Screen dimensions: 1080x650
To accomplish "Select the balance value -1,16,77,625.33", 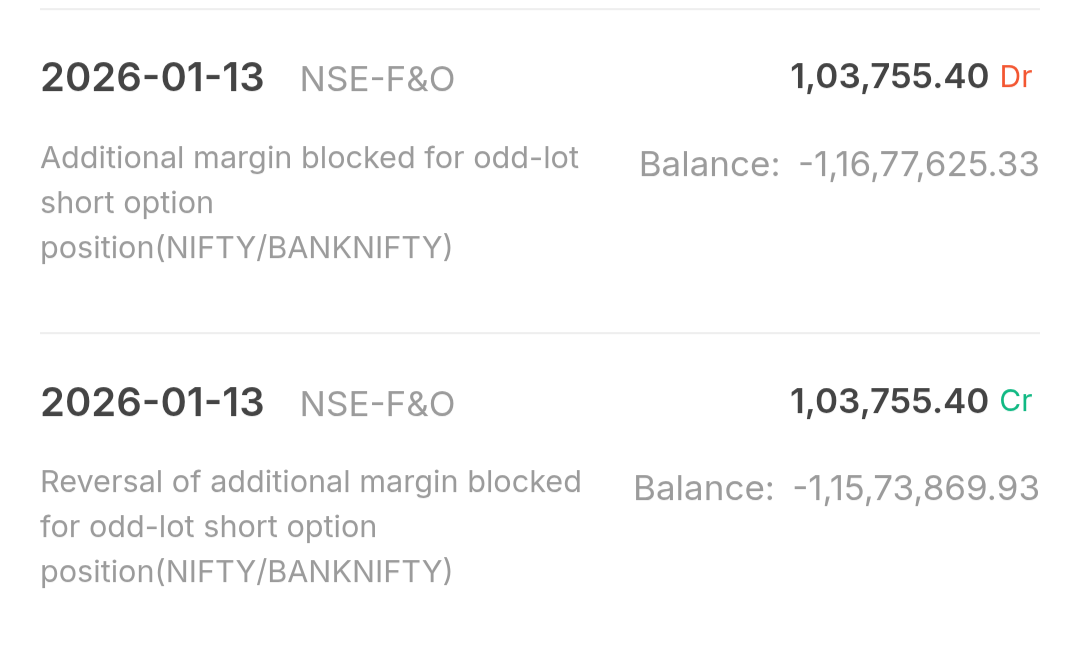I will 919,164.
